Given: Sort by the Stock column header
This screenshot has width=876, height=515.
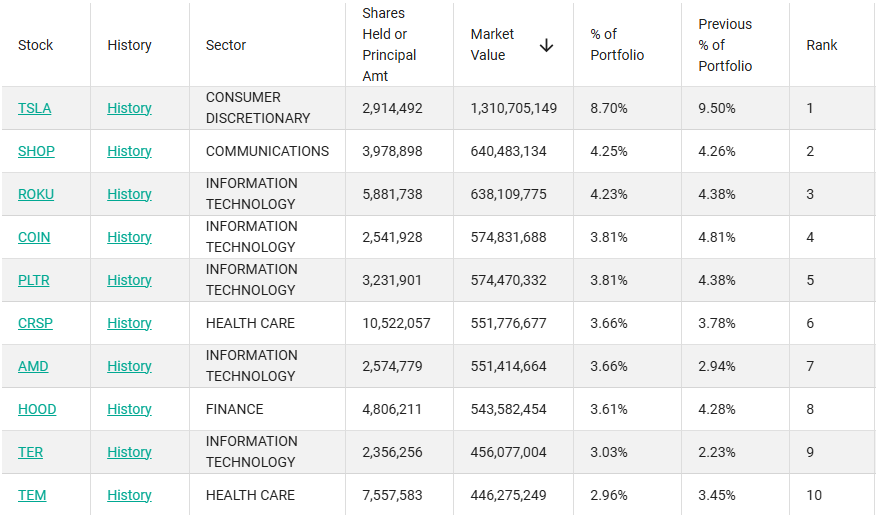Looking at the screenshot, I should (36, 45).
